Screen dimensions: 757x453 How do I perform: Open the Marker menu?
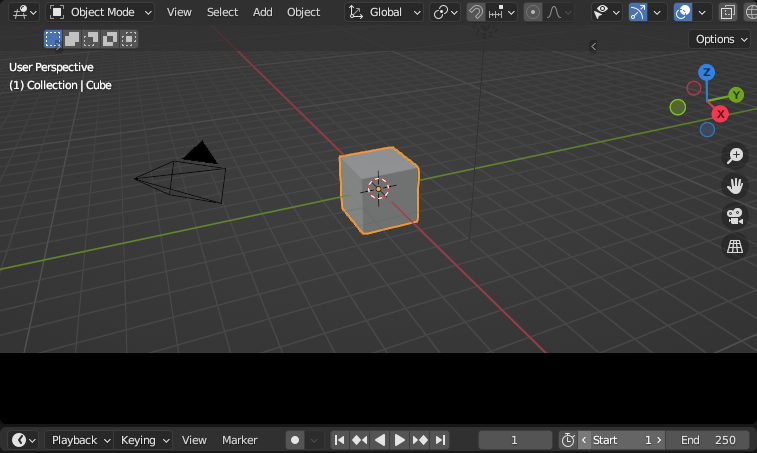(x=239, y=440)
